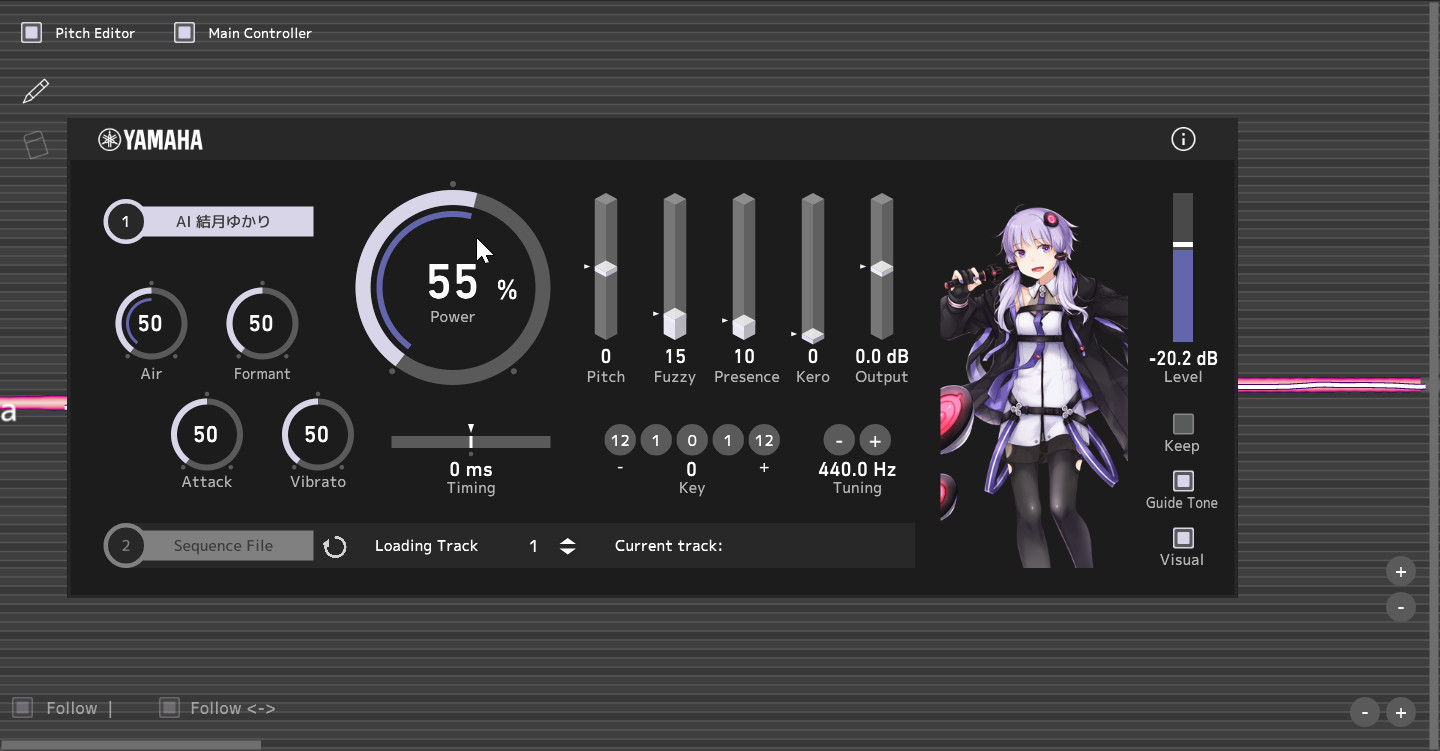1440x751 pixels.
Task: Toggle the Main Controller checkbox
Action: coord(184,33)
